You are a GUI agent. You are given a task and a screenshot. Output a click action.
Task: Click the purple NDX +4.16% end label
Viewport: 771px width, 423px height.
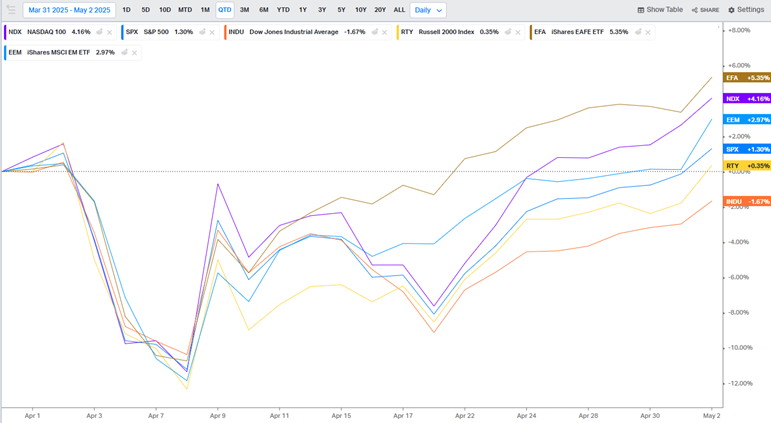point(747,99)
